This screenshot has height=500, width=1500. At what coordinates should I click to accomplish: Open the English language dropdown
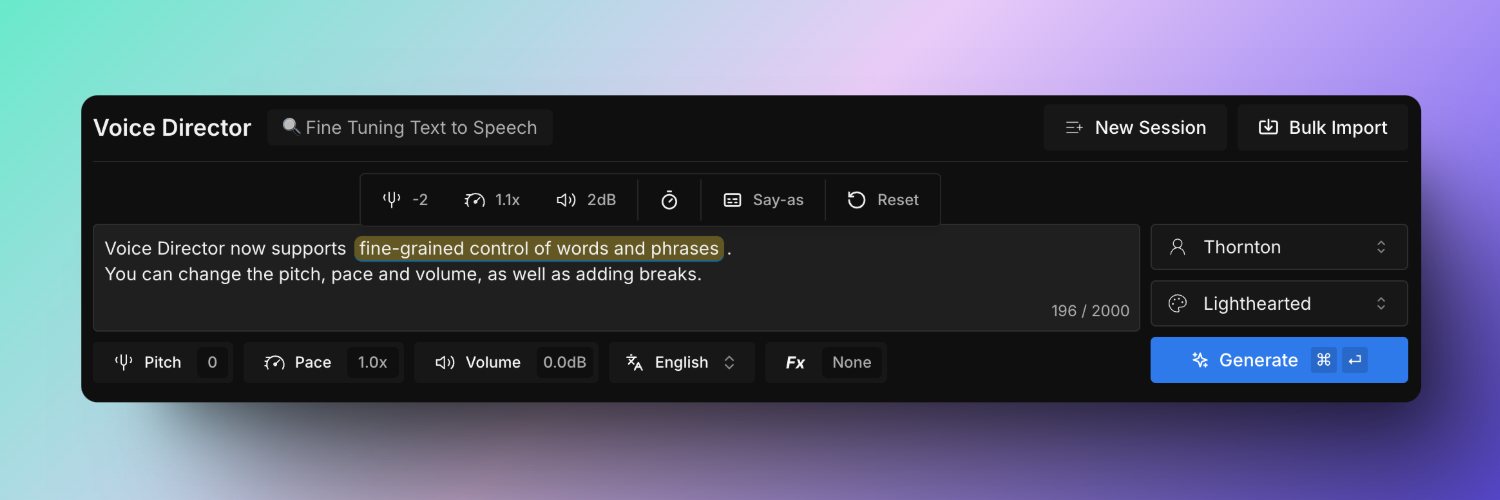[682, 362]
